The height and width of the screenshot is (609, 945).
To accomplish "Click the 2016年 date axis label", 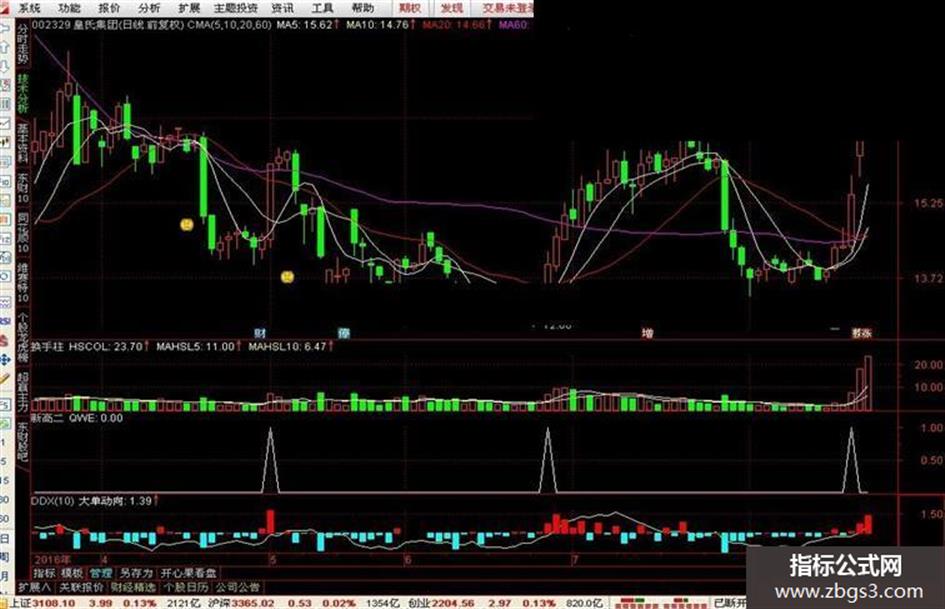I will pos(53,560).
